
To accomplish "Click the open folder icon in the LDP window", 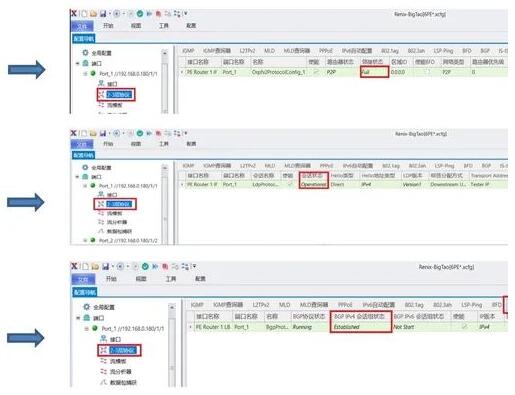I will click(93, 133).
